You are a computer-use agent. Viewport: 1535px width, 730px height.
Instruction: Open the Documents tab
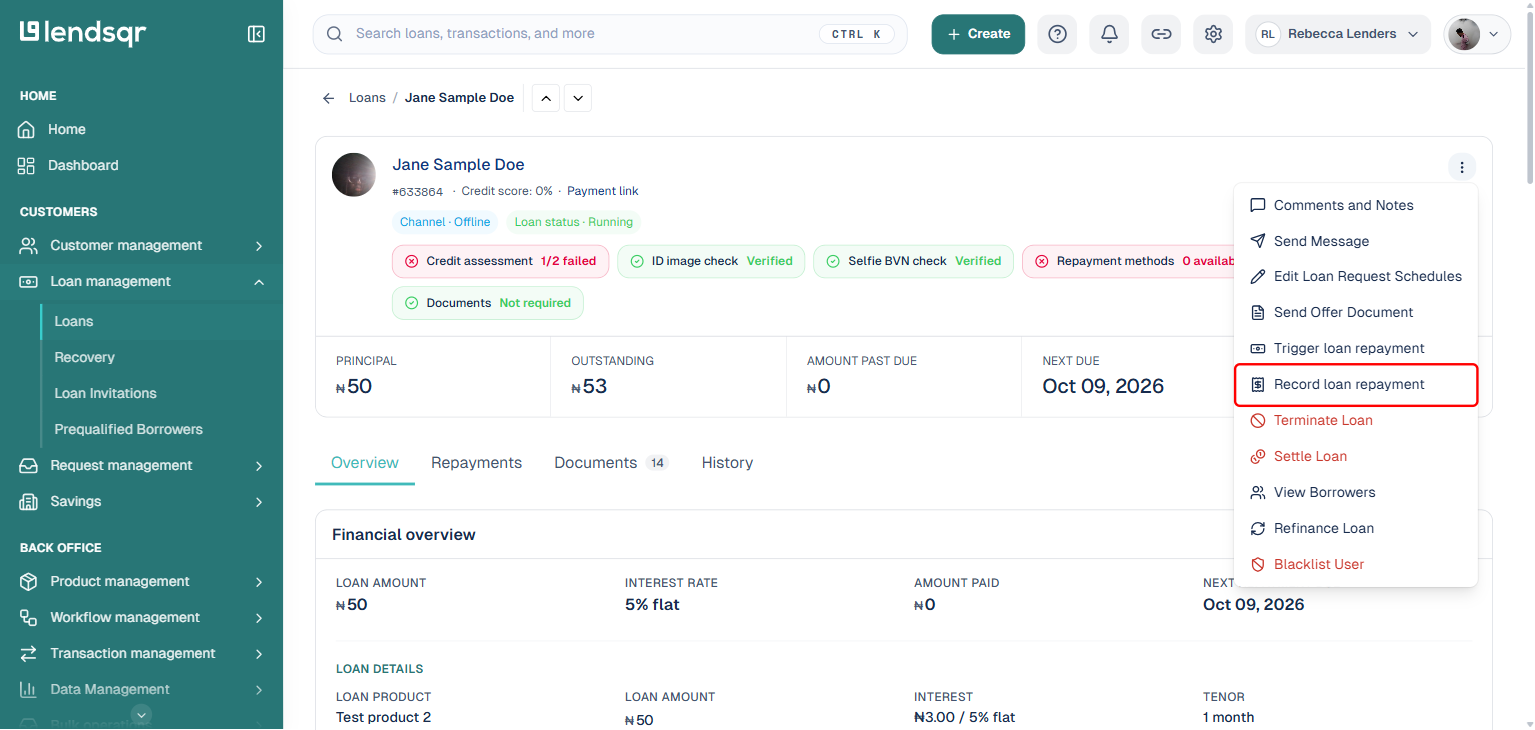click(611, 463)
